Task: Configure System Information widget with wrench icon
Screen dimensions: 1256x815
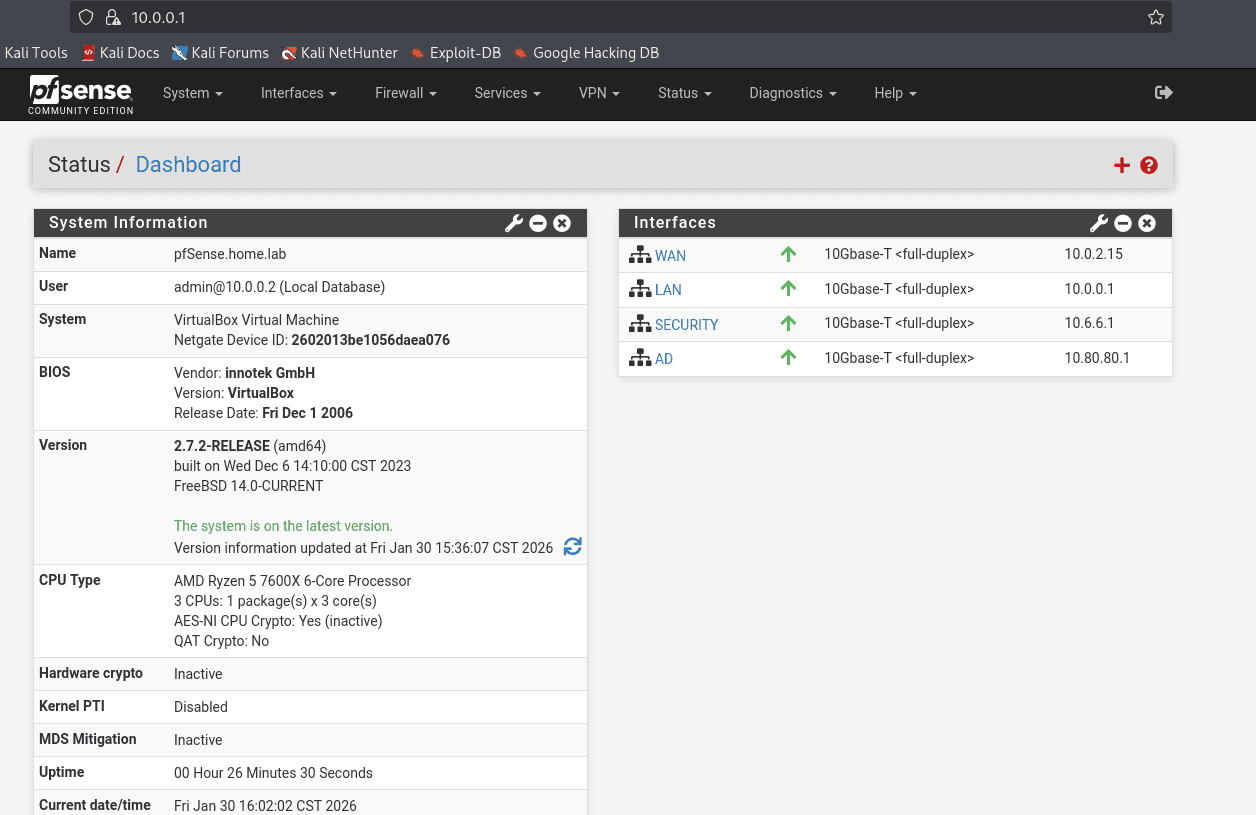Action: [514, 223]
